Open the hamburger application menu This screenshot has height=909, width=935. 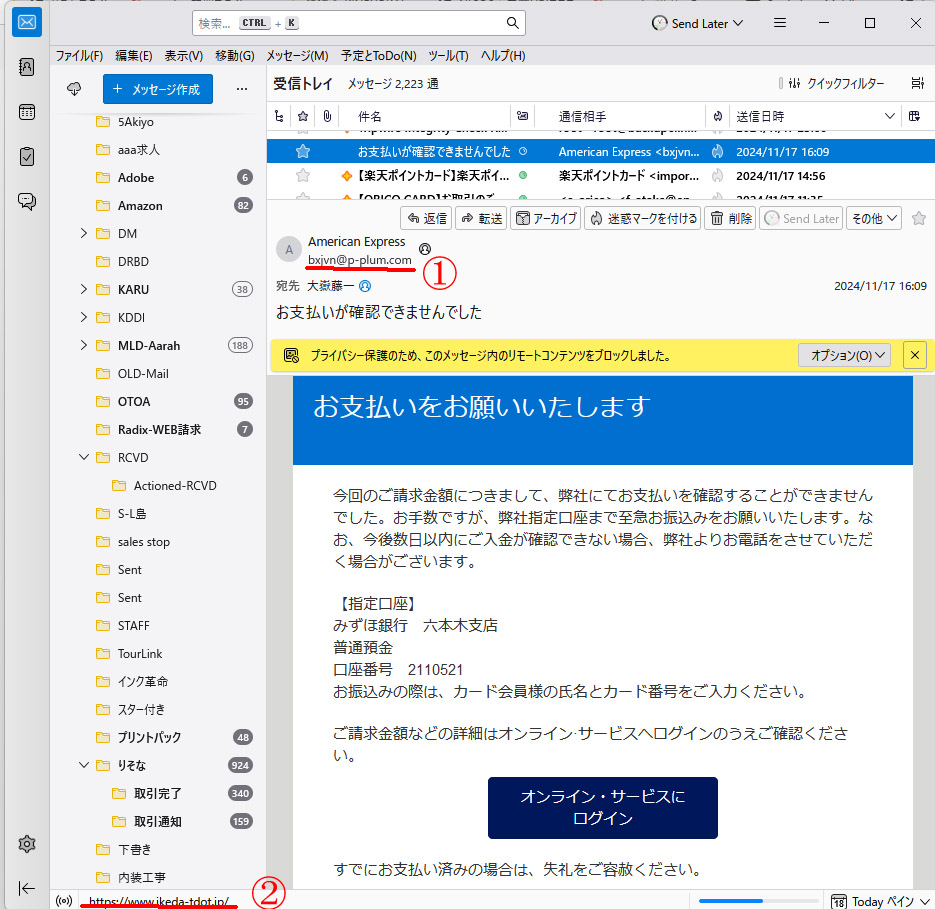coord(779,23)
